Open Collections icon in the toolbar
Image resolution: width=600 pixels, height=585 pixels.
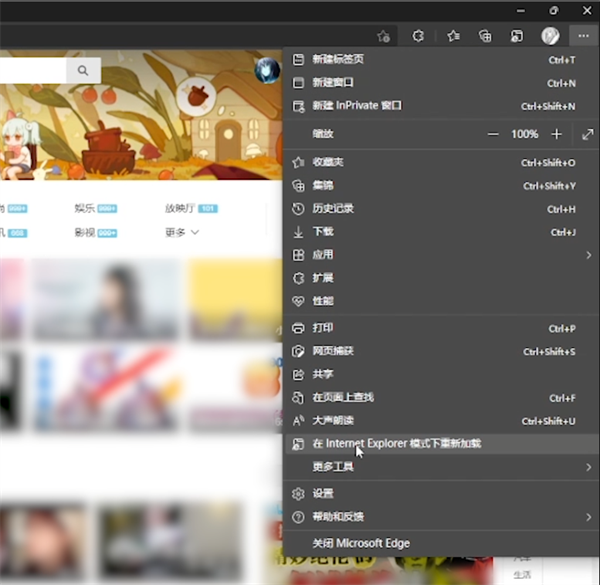tap(485, 36)
